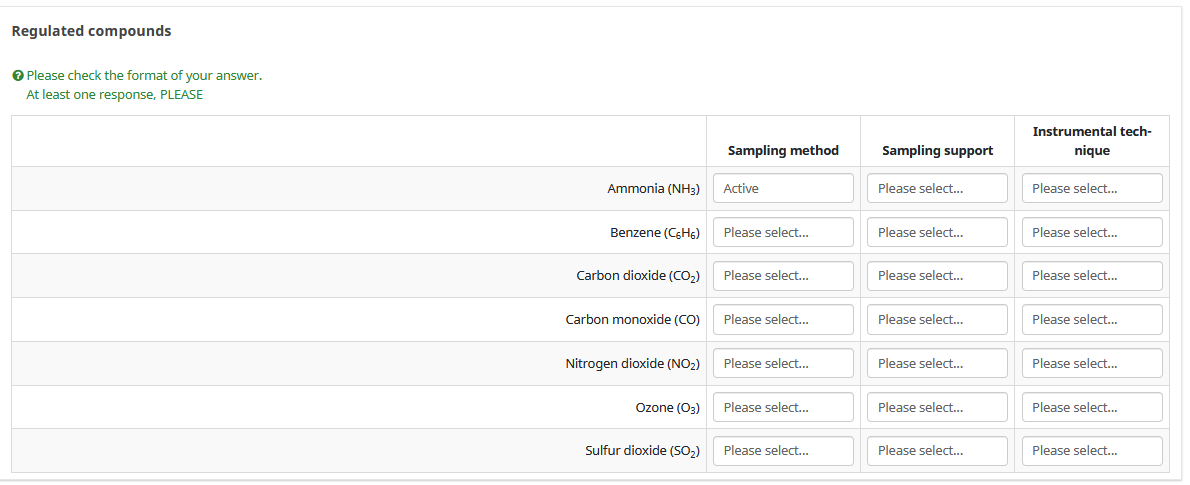Open Carbon dioxide instrumental technique dropdown
1190x485 pixels.
tap(1092, 276)
